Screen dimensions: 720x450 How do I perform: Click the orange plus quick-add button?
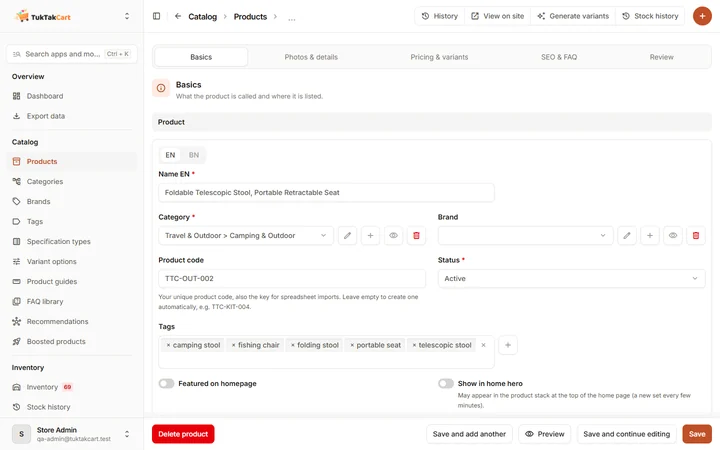click(x=702, y=16)
